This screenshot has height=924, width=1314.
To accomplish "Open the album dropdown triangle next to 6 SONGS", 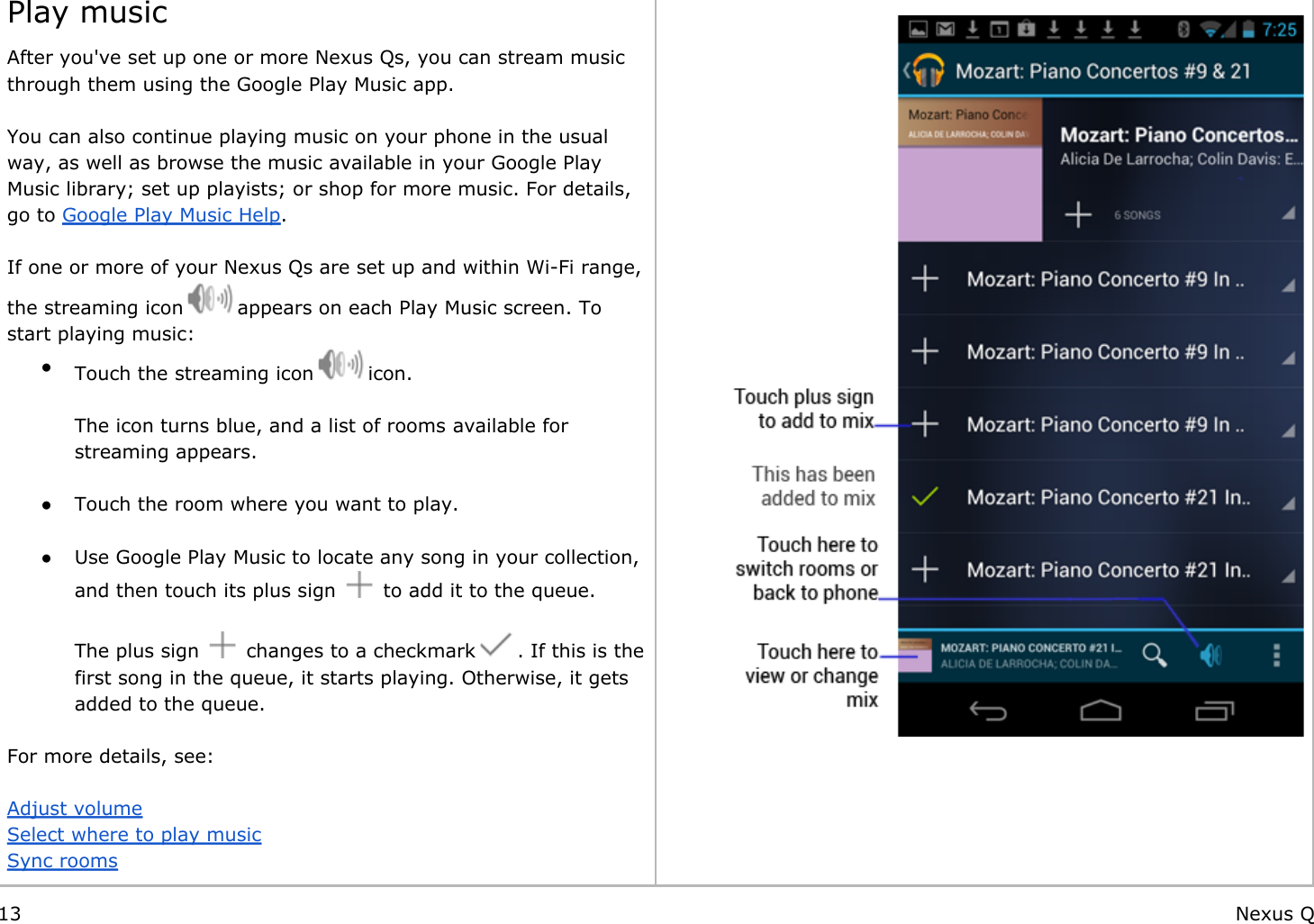I will pos(1288,213).
